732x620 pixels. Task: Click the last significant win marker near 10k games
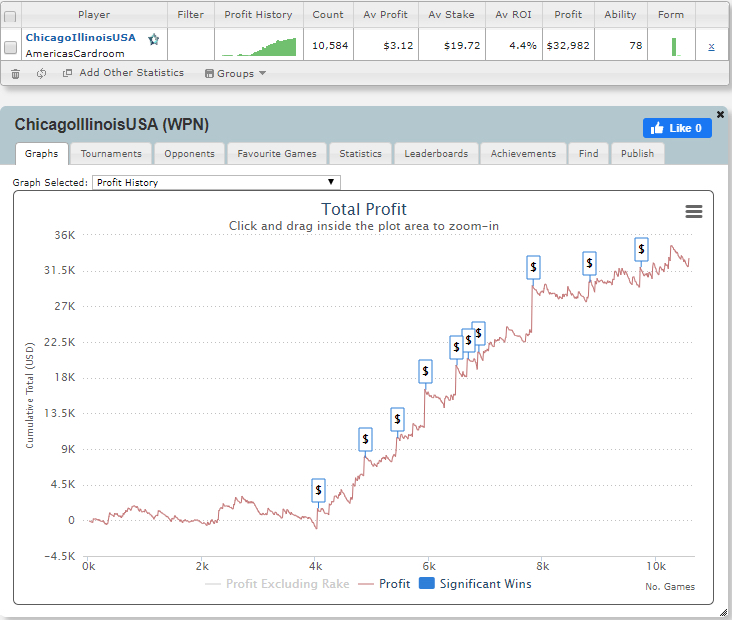(x=641, y=249)
